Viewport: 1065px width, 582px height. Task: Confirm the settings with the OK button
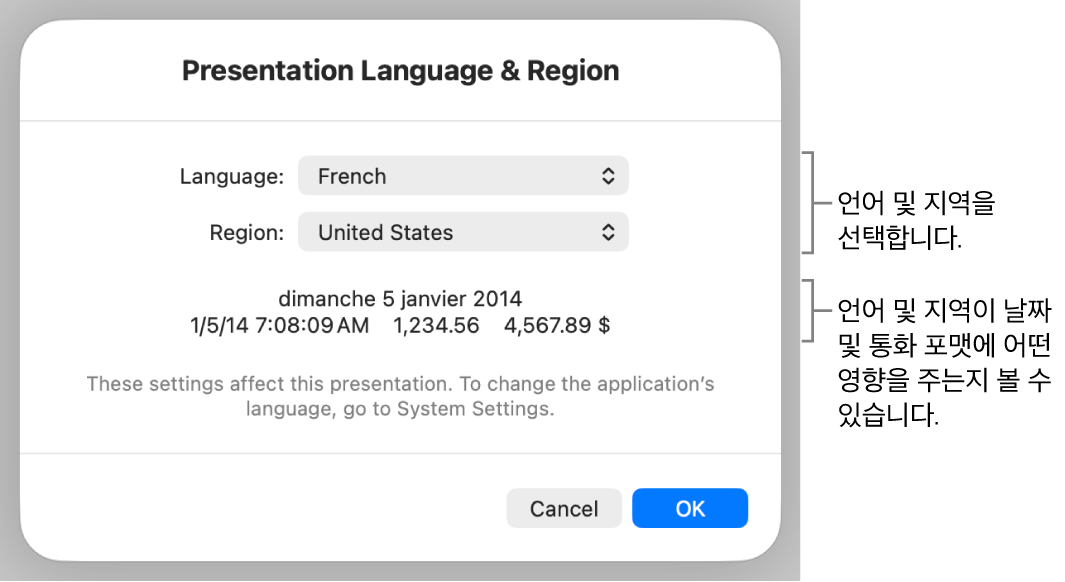click(x=689, y=508)
